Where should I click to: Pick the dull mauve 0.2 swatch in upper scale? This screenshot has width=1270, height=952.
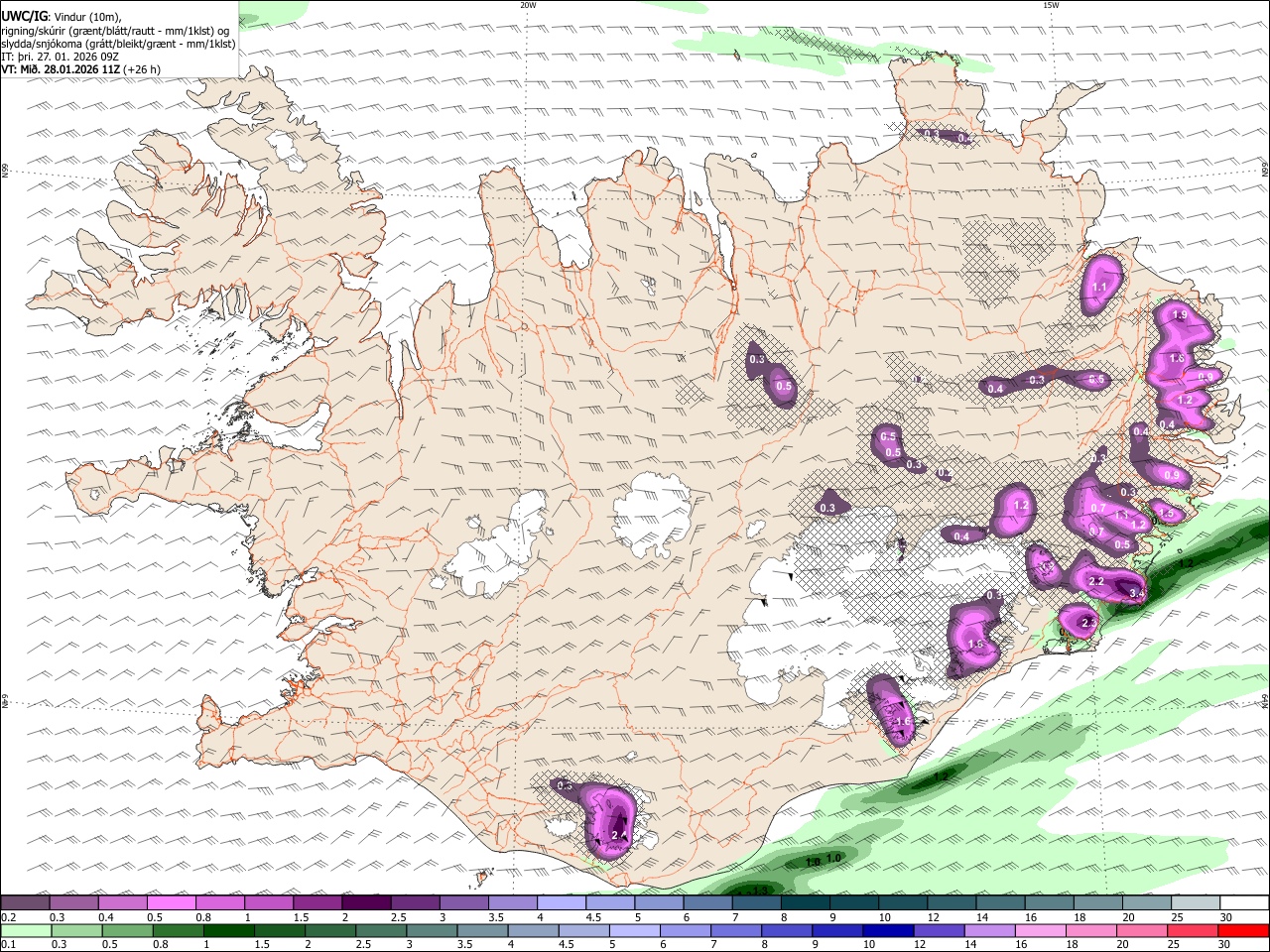[x=25, y=903]
